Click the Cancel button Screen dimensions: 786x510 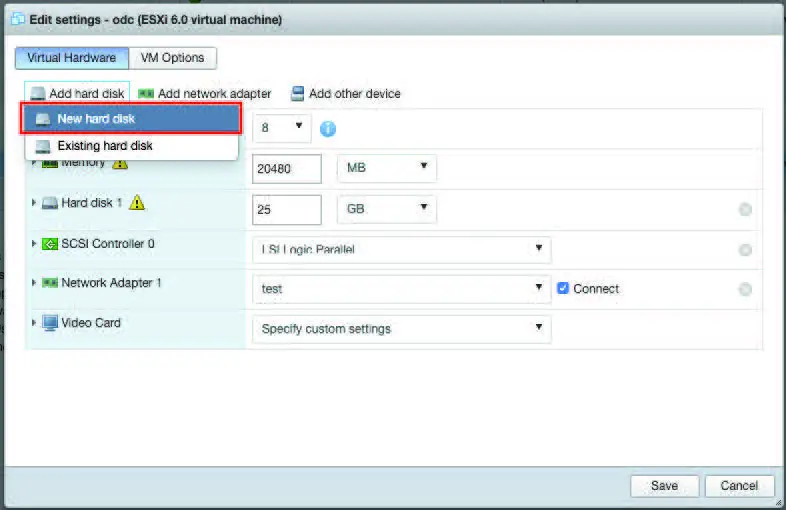(739, 485)
